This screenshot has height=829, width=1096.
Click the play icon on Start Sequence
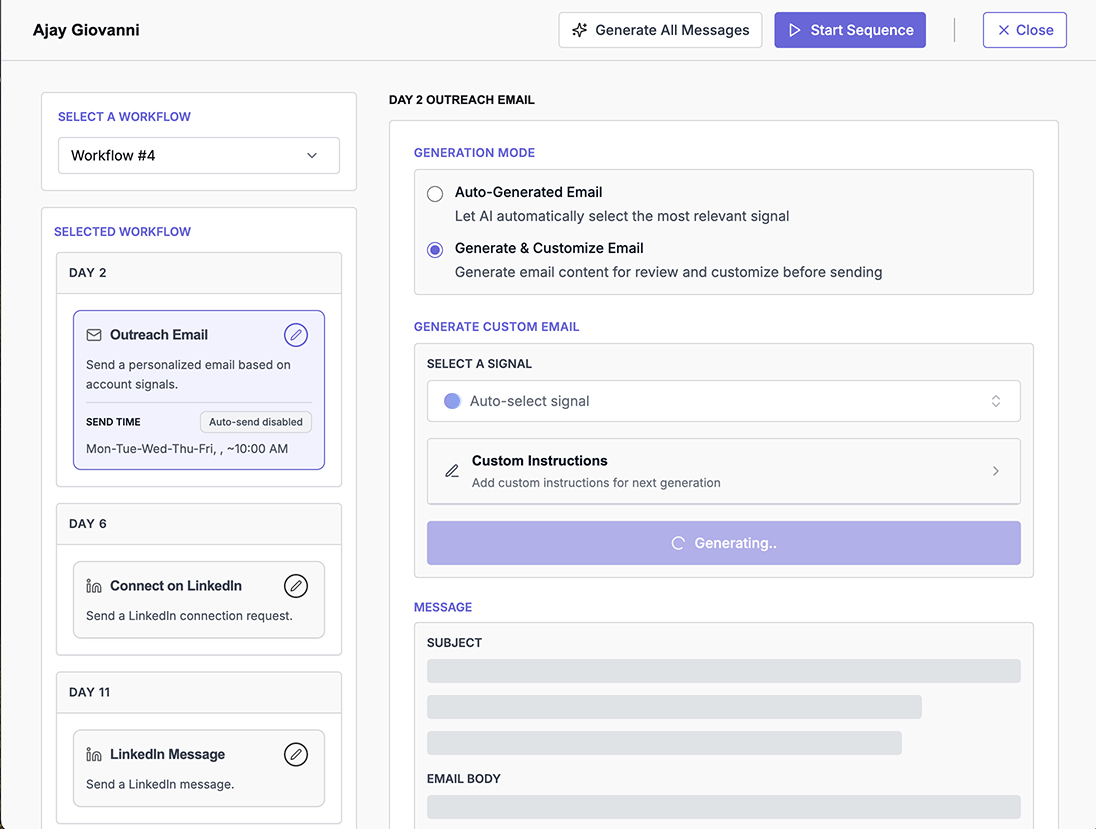coord(795,30)
